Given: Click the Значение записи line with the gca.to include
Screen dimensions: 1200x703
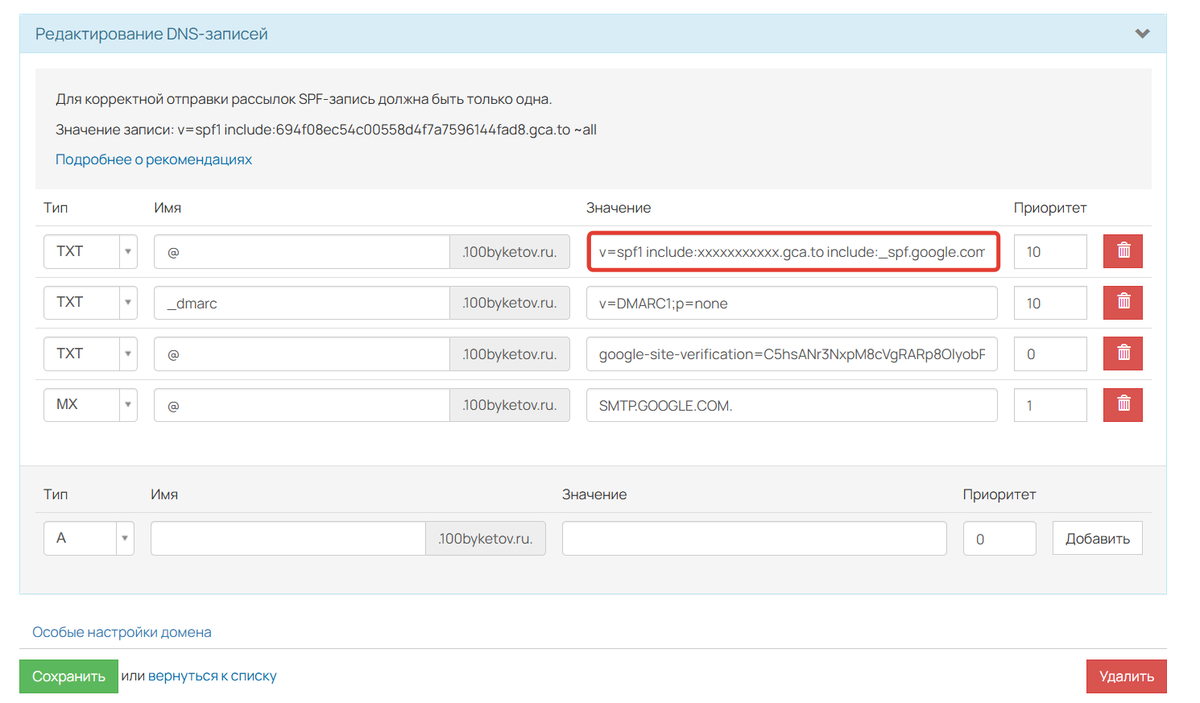Looking at the screenshot, I should (x=326, y=130).
